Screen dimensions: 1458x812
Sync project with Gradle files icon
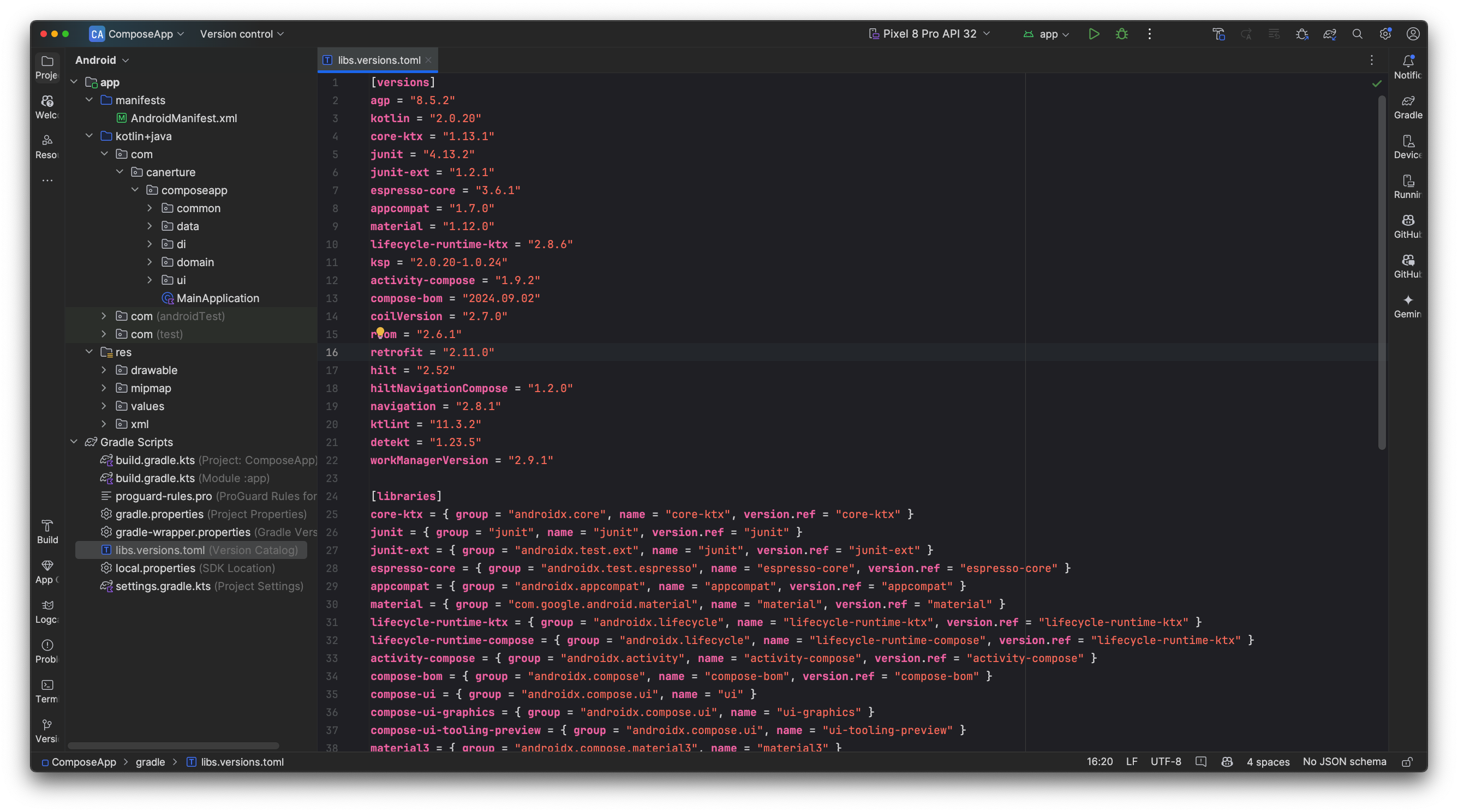click(1329, 34)
